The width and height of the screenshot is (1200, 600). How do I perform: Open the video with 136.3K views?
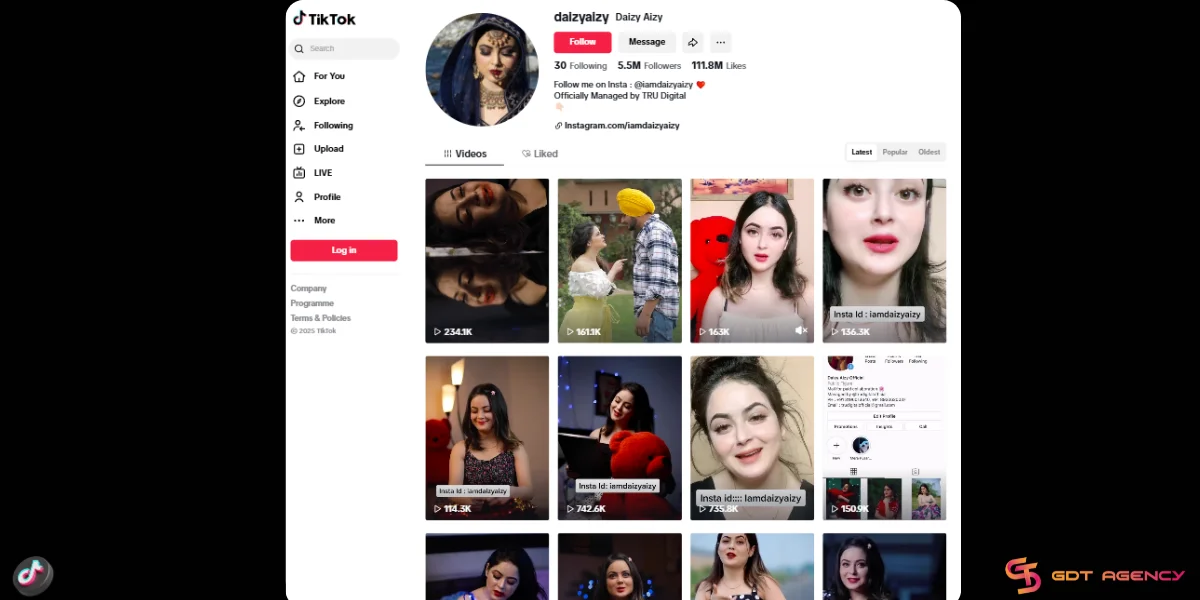pyautogui.click(x=885, y=261)
